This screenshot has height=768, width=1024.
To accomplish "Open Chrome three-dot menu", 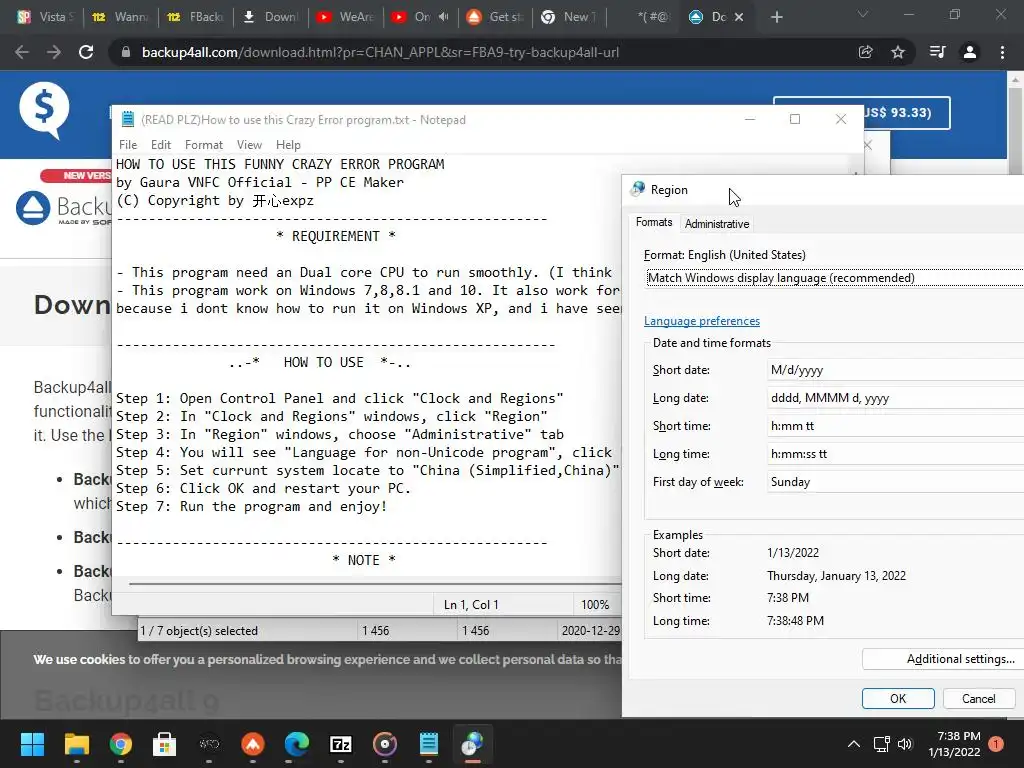I will (1002, 52).
